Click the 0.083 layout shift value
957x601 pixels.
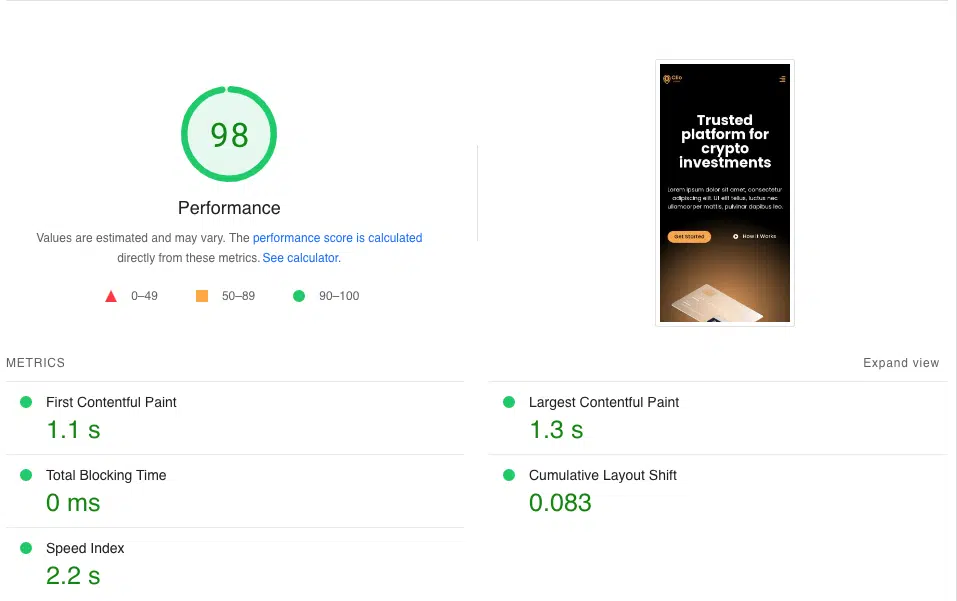560,503
